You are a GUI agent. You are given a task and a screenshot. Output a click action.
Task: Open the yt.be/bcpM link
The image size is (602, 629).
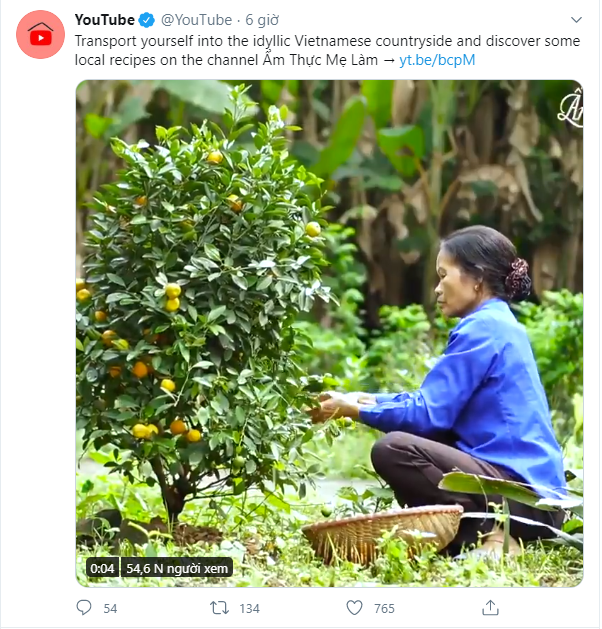437,60
